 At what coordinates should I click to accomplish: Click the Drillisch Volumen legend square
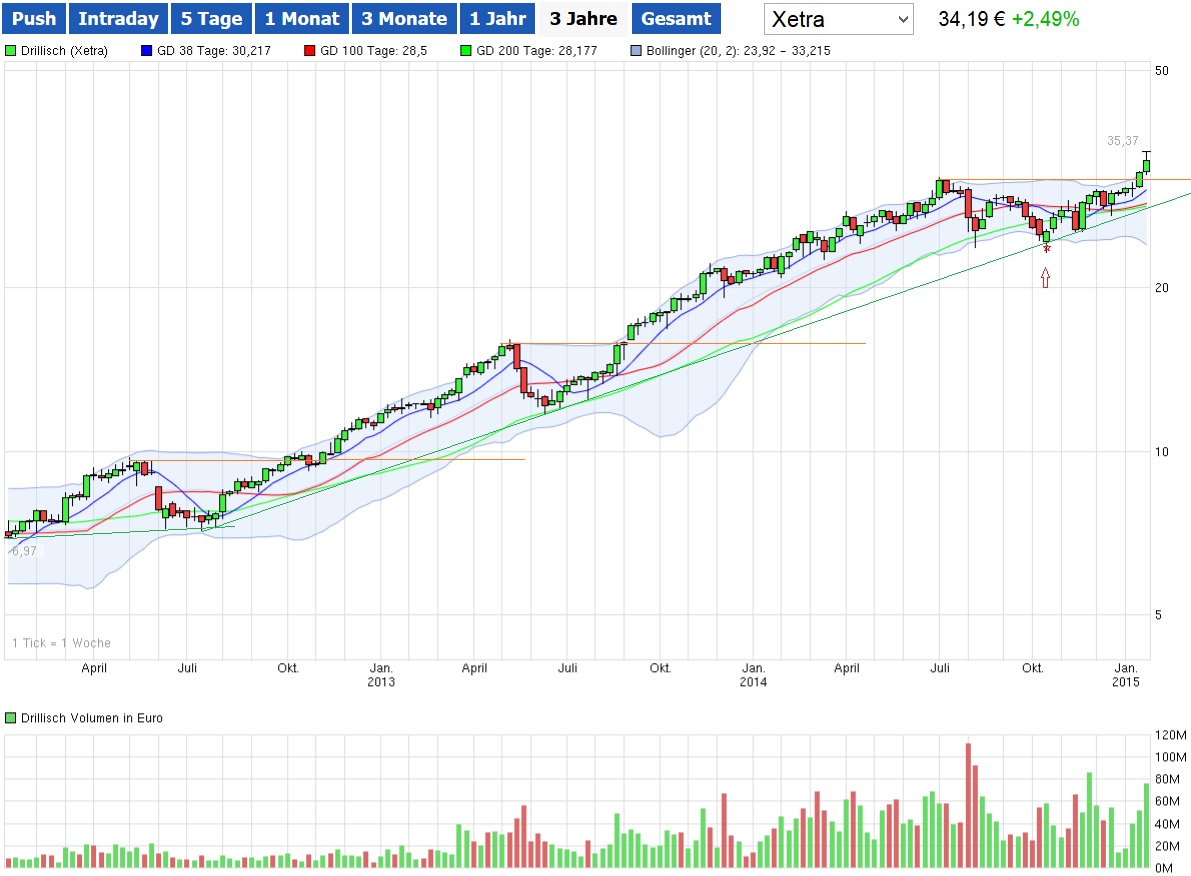pyautogui.click(x=11, y=718)
